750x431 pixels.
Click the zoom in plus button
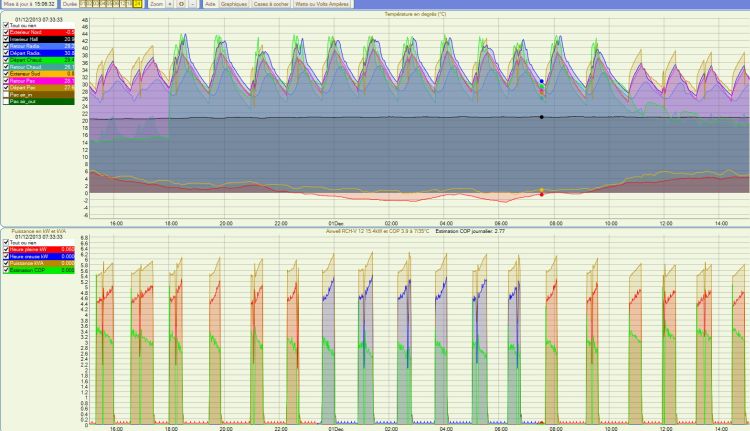point(169,4)
